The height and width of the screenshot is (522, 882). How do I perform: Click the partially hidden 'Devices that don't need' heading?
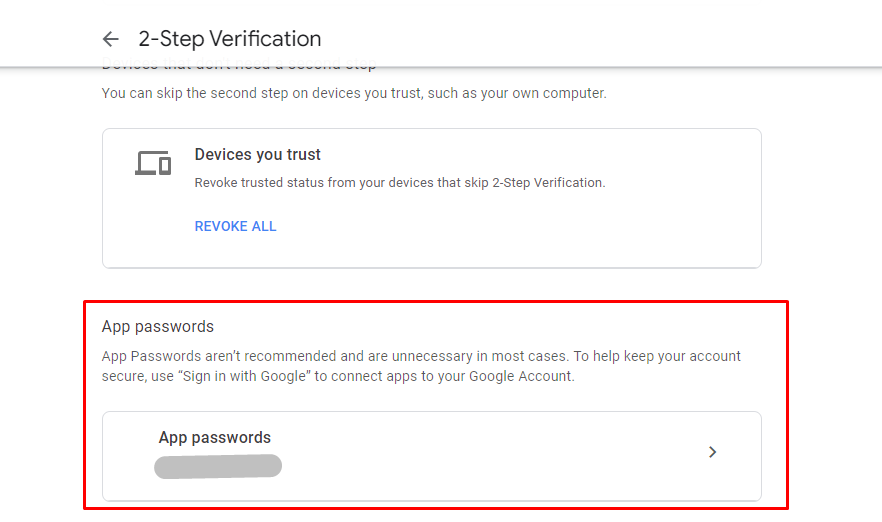[240, 67]
